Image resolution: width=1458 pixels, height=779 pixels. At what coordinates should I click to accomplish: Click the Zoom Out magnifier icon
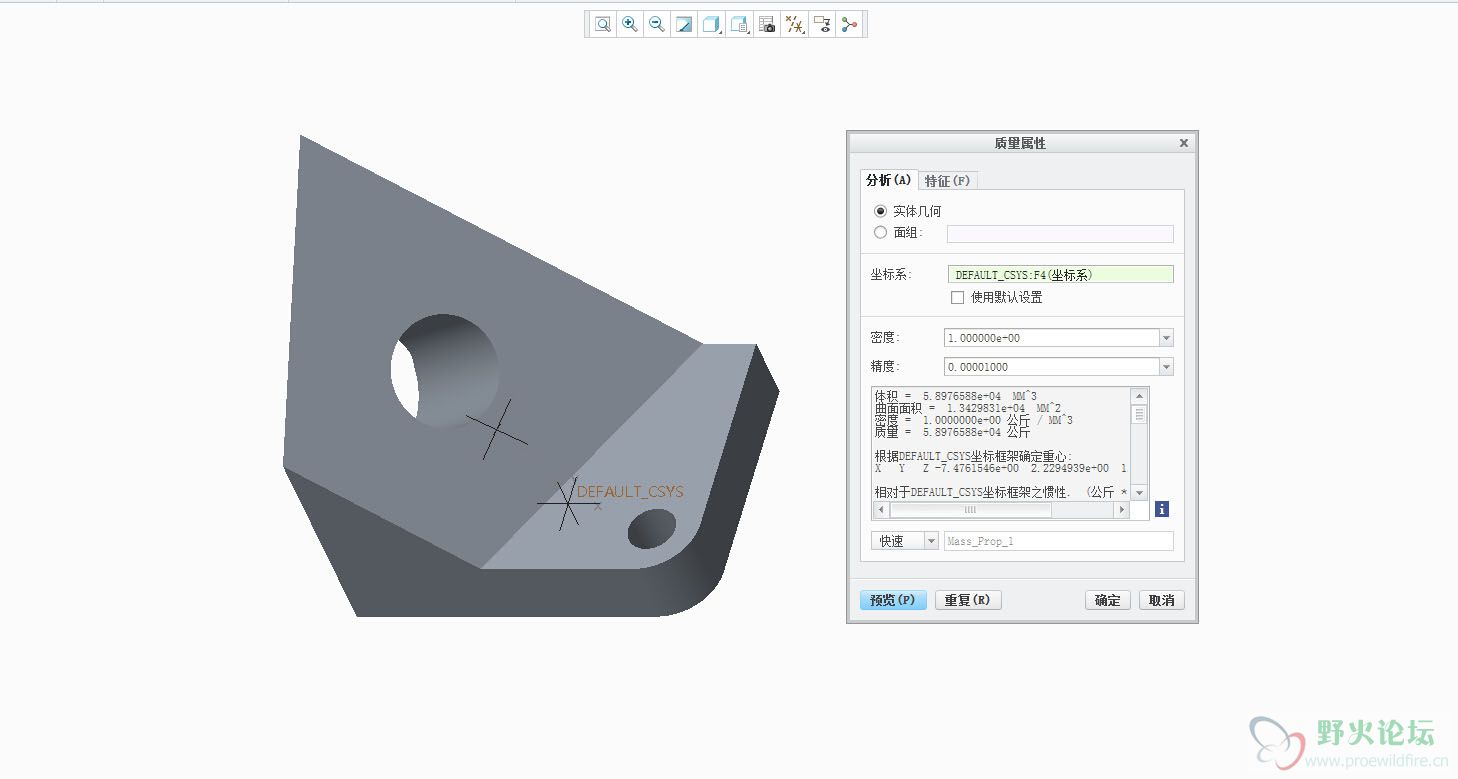click(x=657, y=25)
